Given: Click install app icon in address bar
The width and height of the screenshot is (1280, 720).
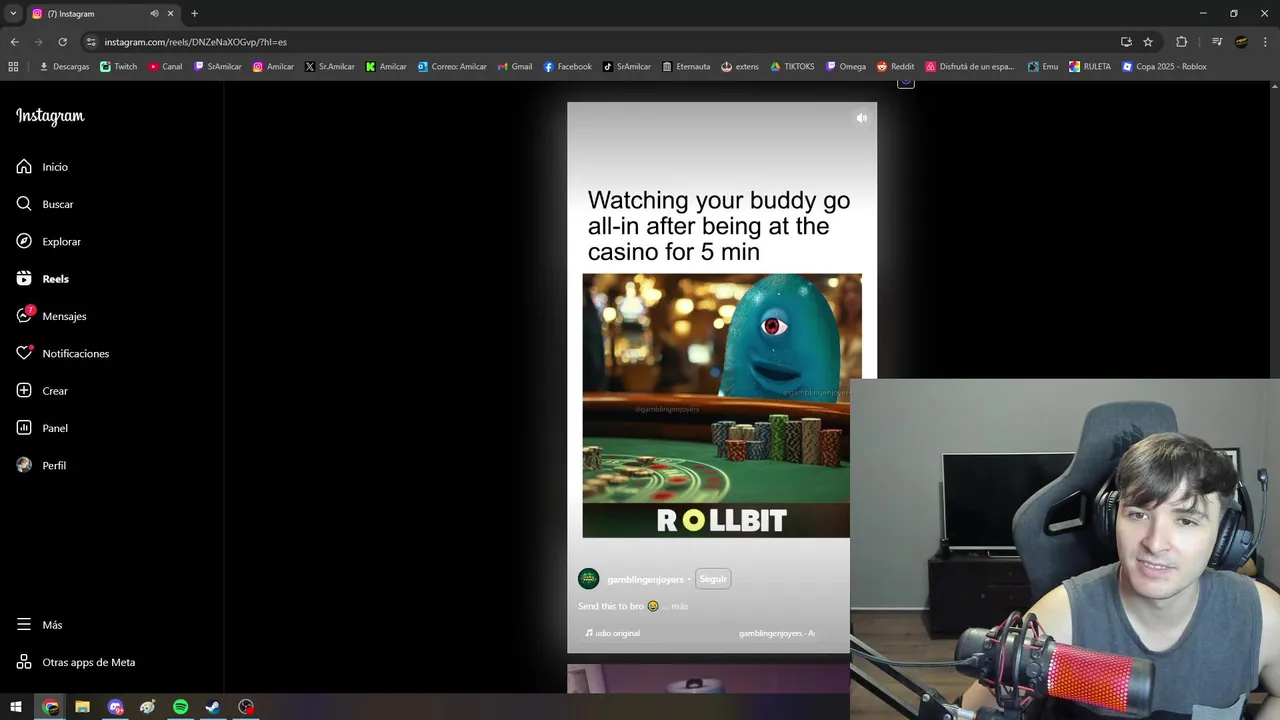Looking at the screenshot, I should [x=1126, y=42].
